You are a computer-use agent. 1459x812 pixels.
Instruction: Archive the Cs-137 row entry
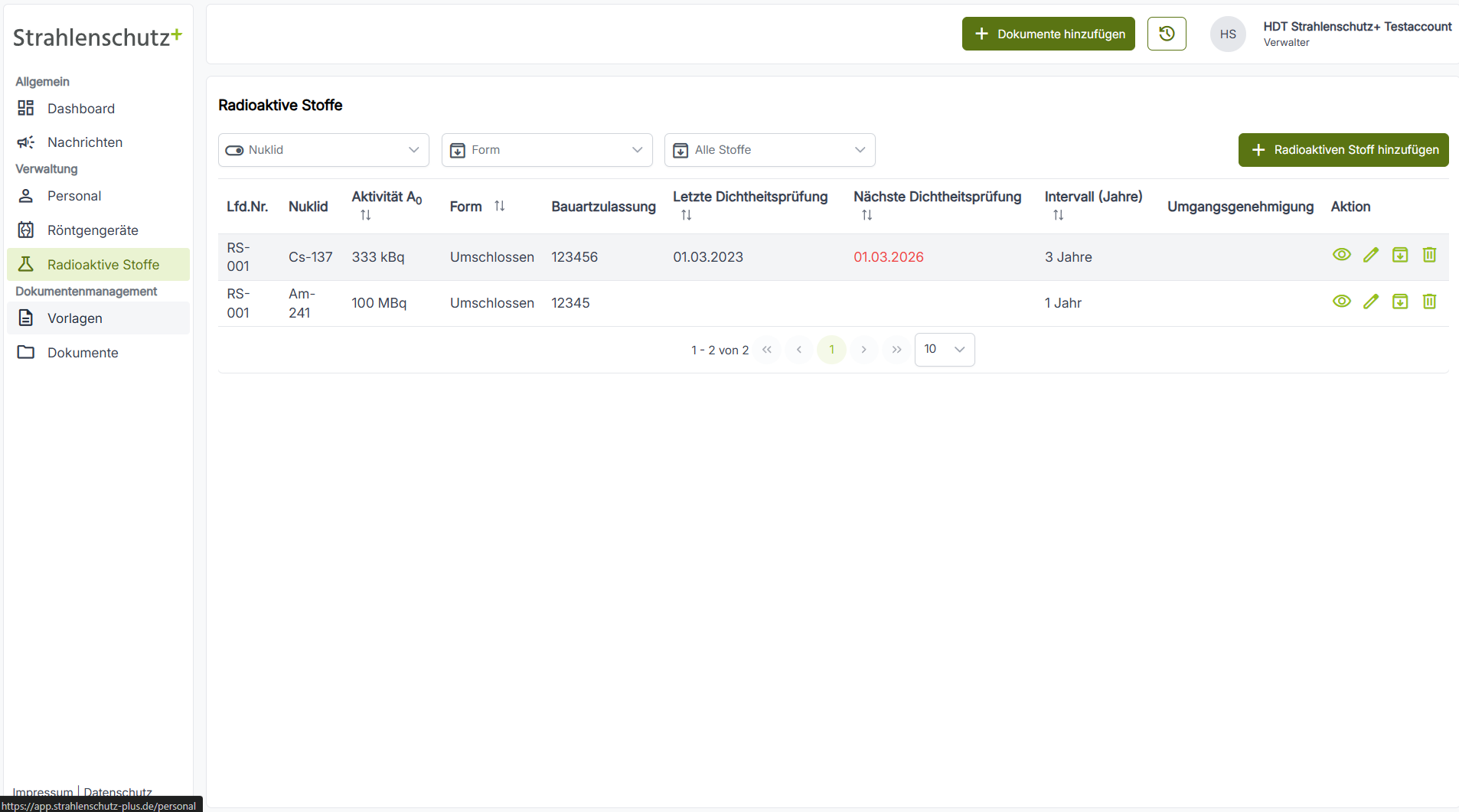pos(1400,255)
